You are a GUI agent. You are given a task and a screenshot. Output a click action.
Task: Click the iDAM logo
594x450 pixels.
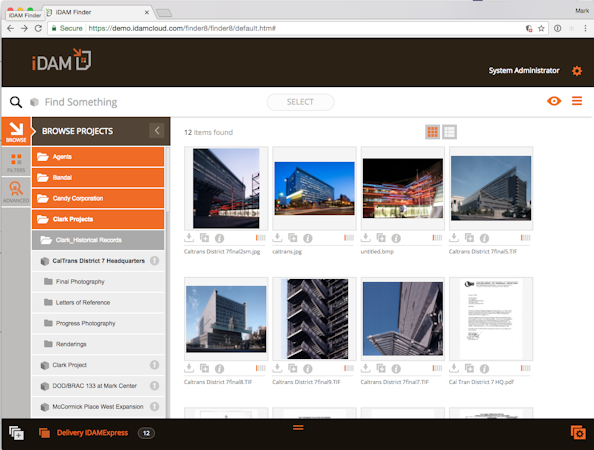coord(61,60)
